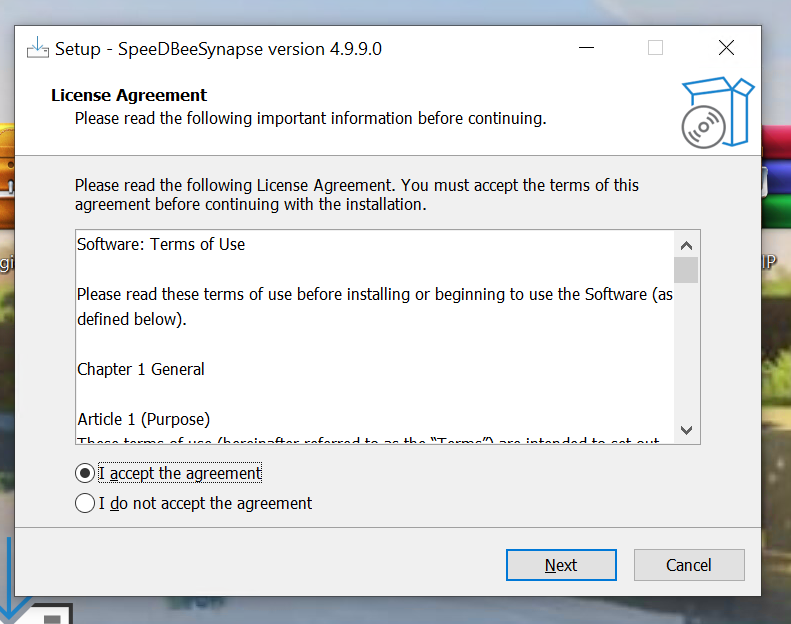791x624 pixels.
Task: Close the Setup window with the X
Action: [x=727, y=48]
